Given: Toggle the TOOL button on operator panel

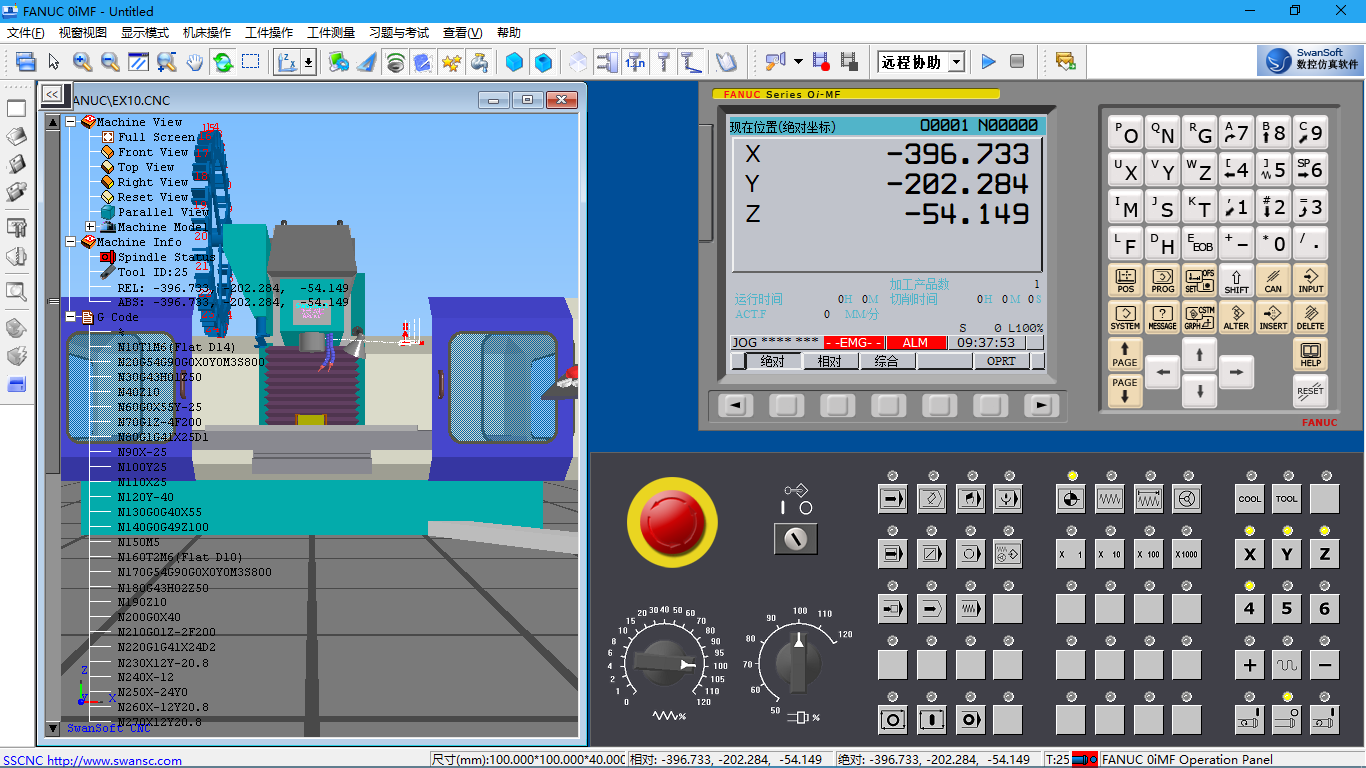Looking at the screenshot, I should click(x=1287, y=498).
